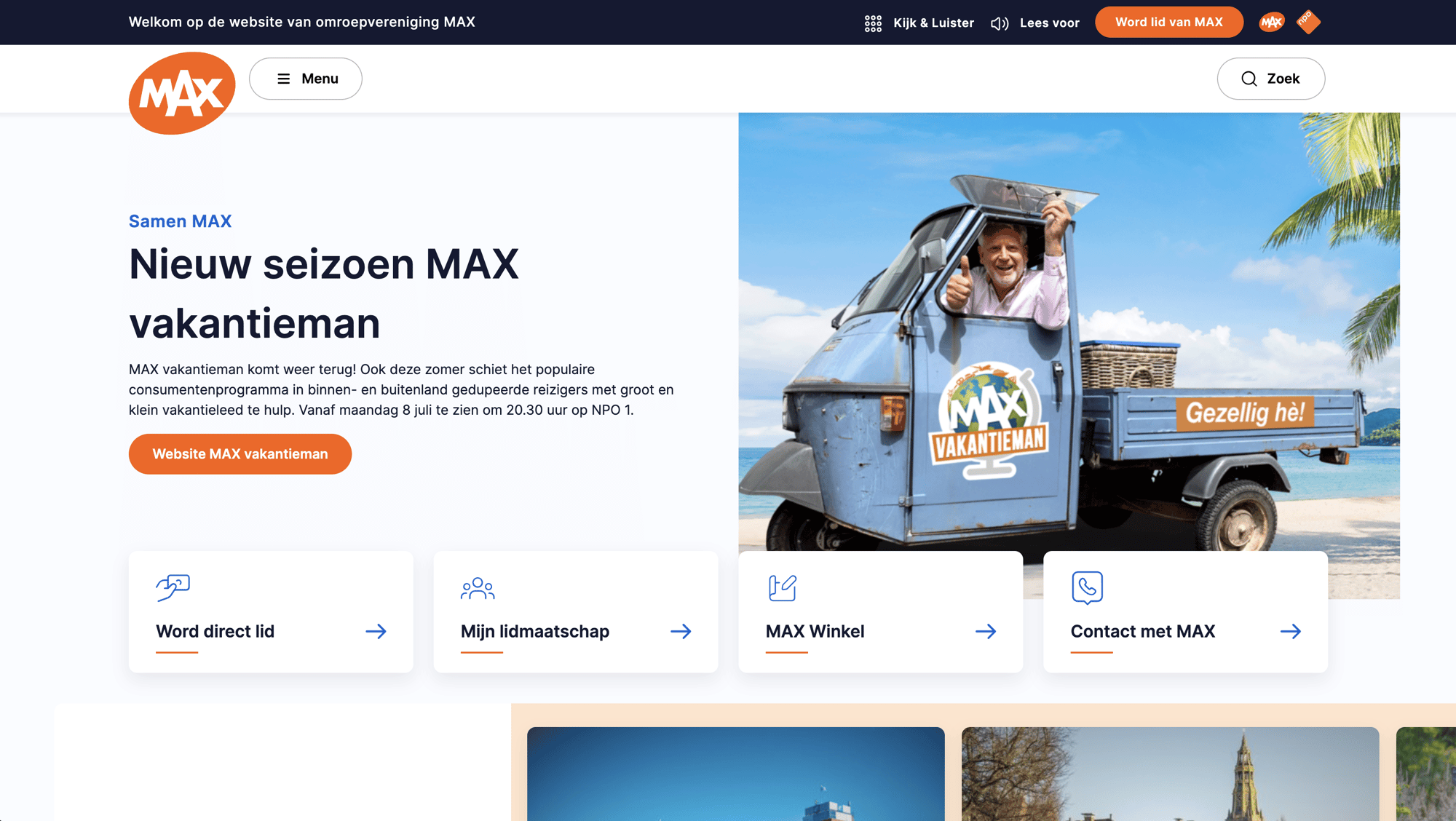Open Kijk & Luister label
Screen dimensions: 1456x821
[x=933, y=23]
